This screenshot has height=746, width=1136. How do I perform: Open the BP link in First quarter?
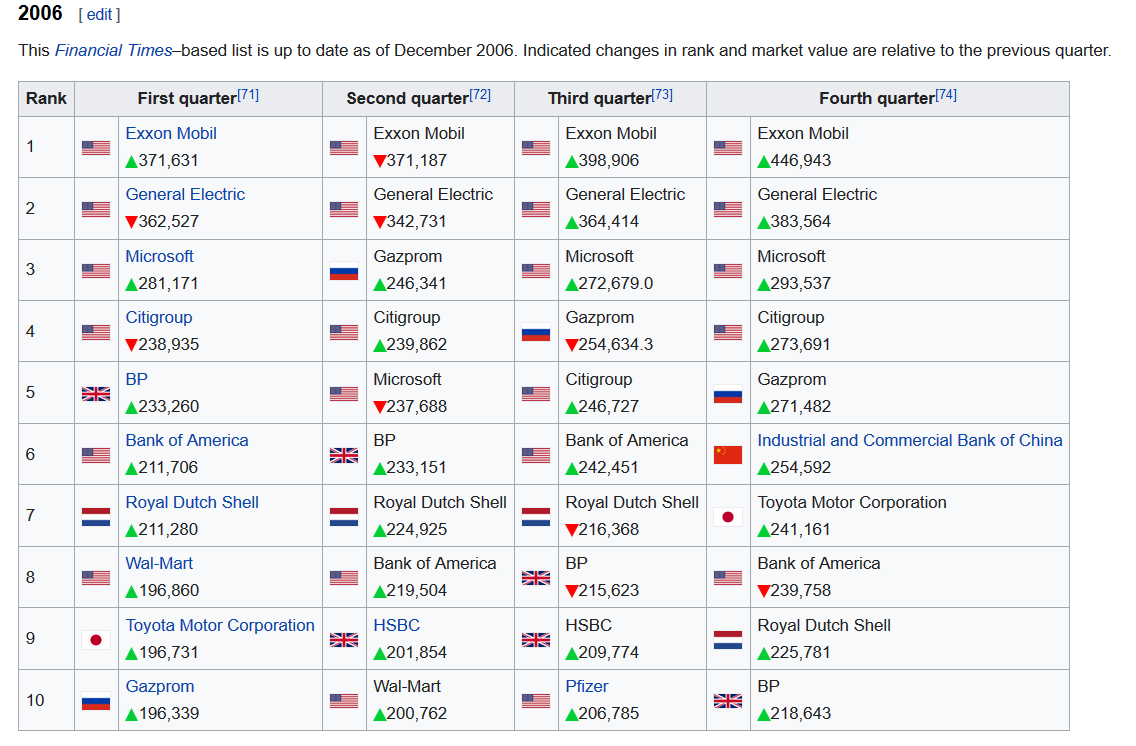coord(136,380)
